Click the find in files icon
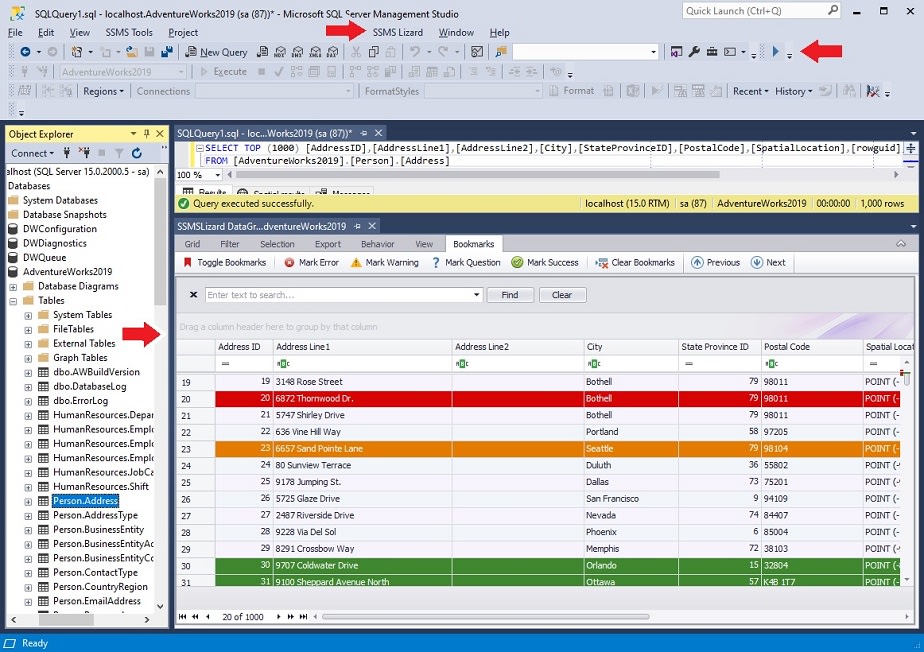The image size is (924, 652). pos(501,52)
